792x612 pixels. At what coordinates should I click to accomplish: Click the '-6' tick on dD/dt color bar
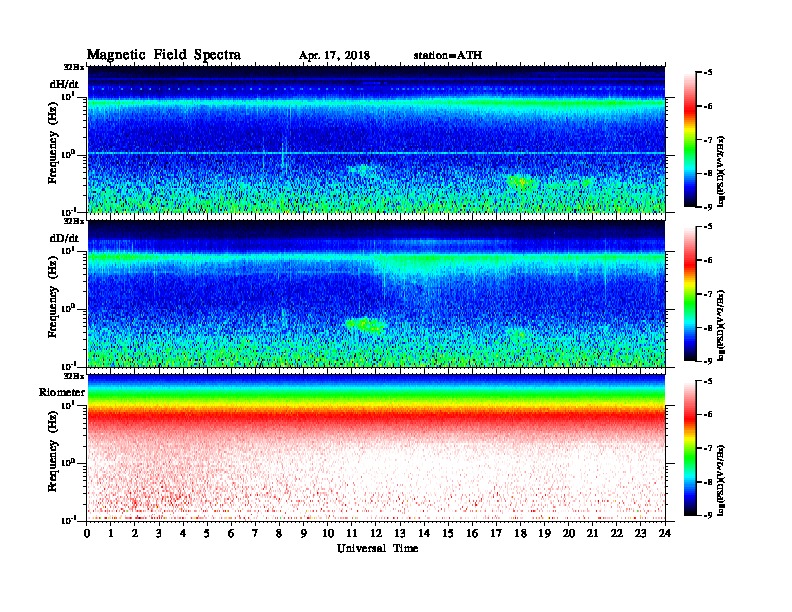point(709,261)
